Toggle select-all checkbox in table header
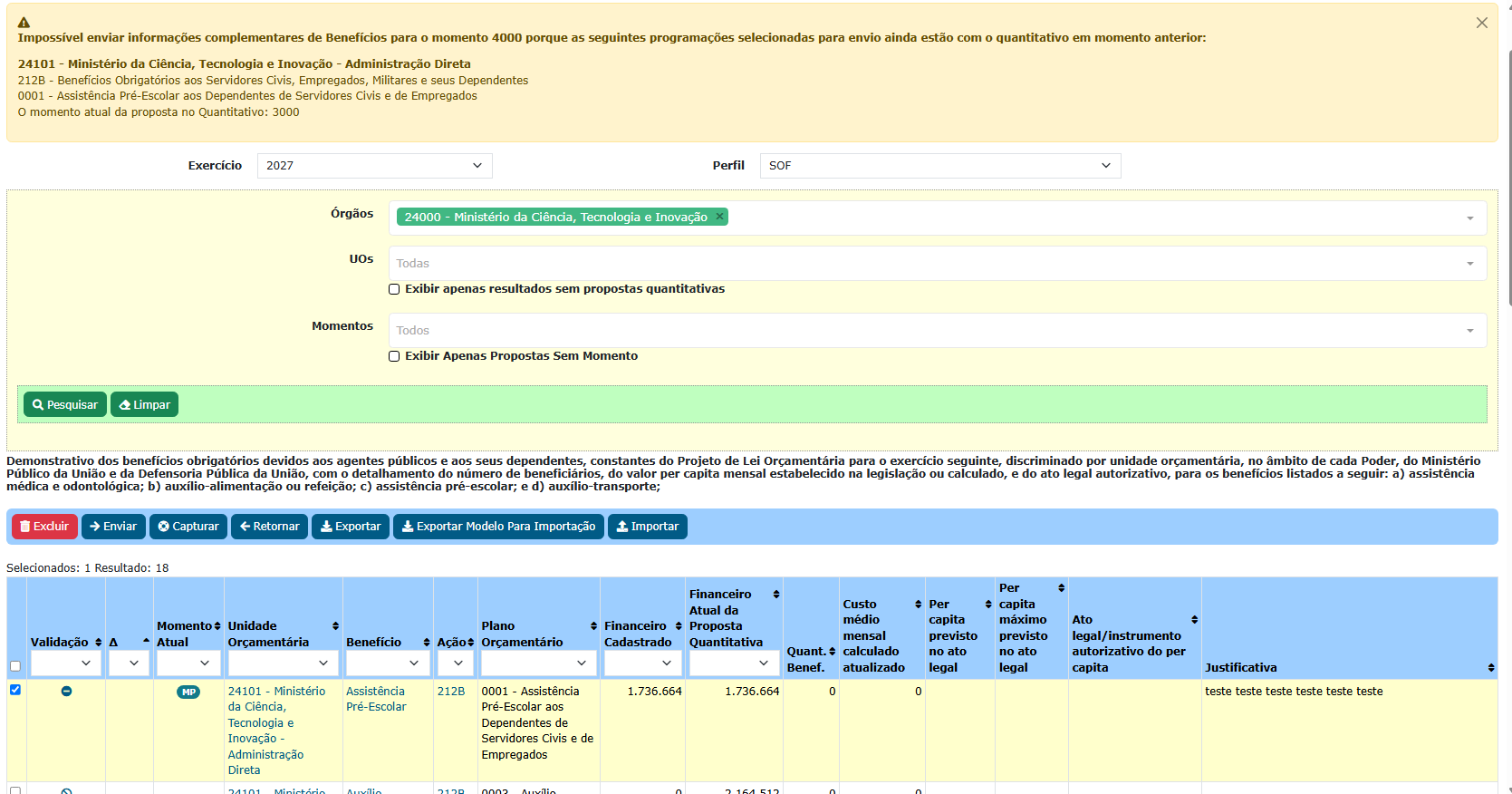The width and height of the screenshot is (1512, 794). pyautogui.click(x=15, y=666)
